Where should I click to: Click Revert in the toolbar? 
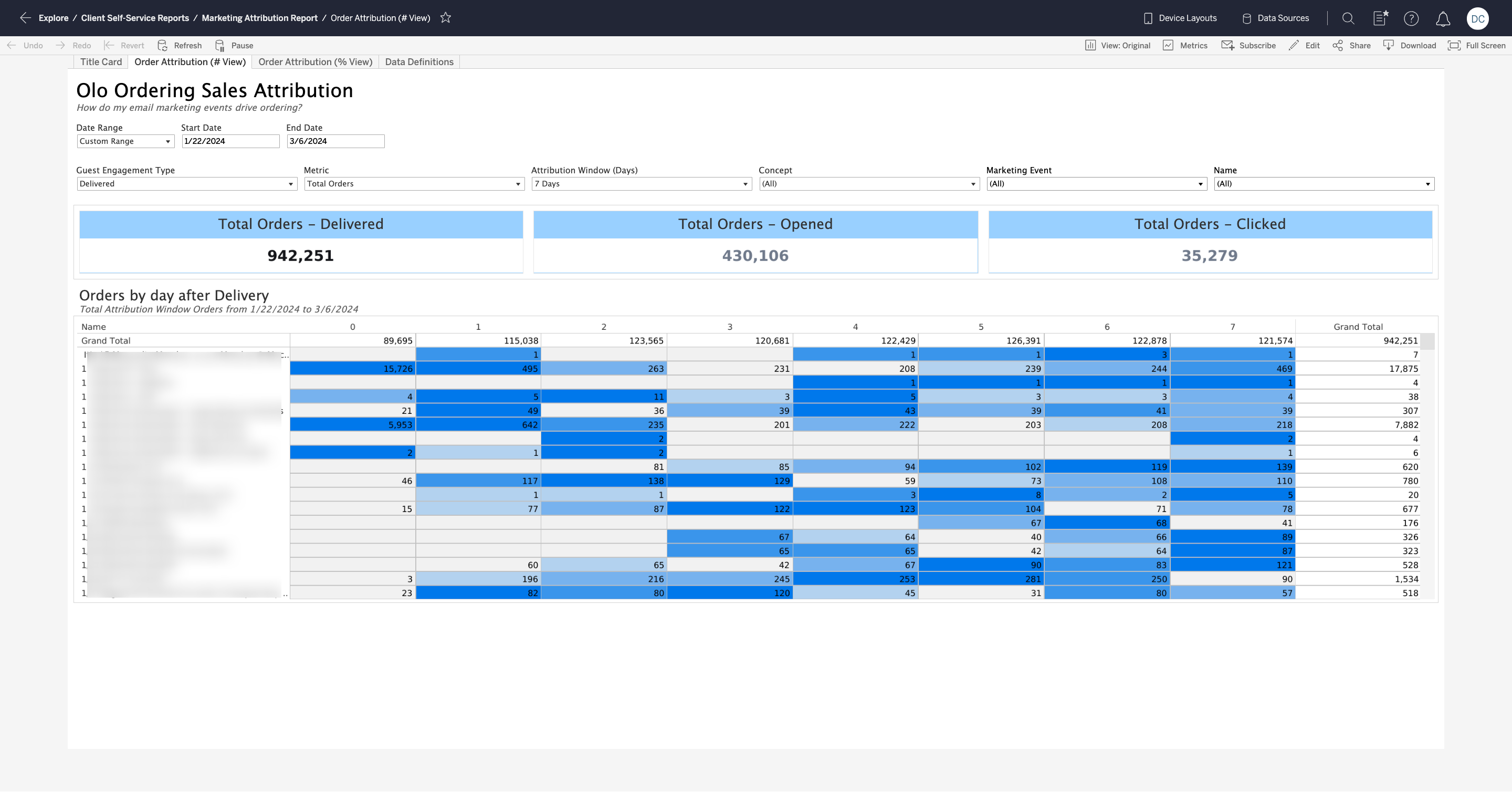pyautogui.click(x=124, y=45)
